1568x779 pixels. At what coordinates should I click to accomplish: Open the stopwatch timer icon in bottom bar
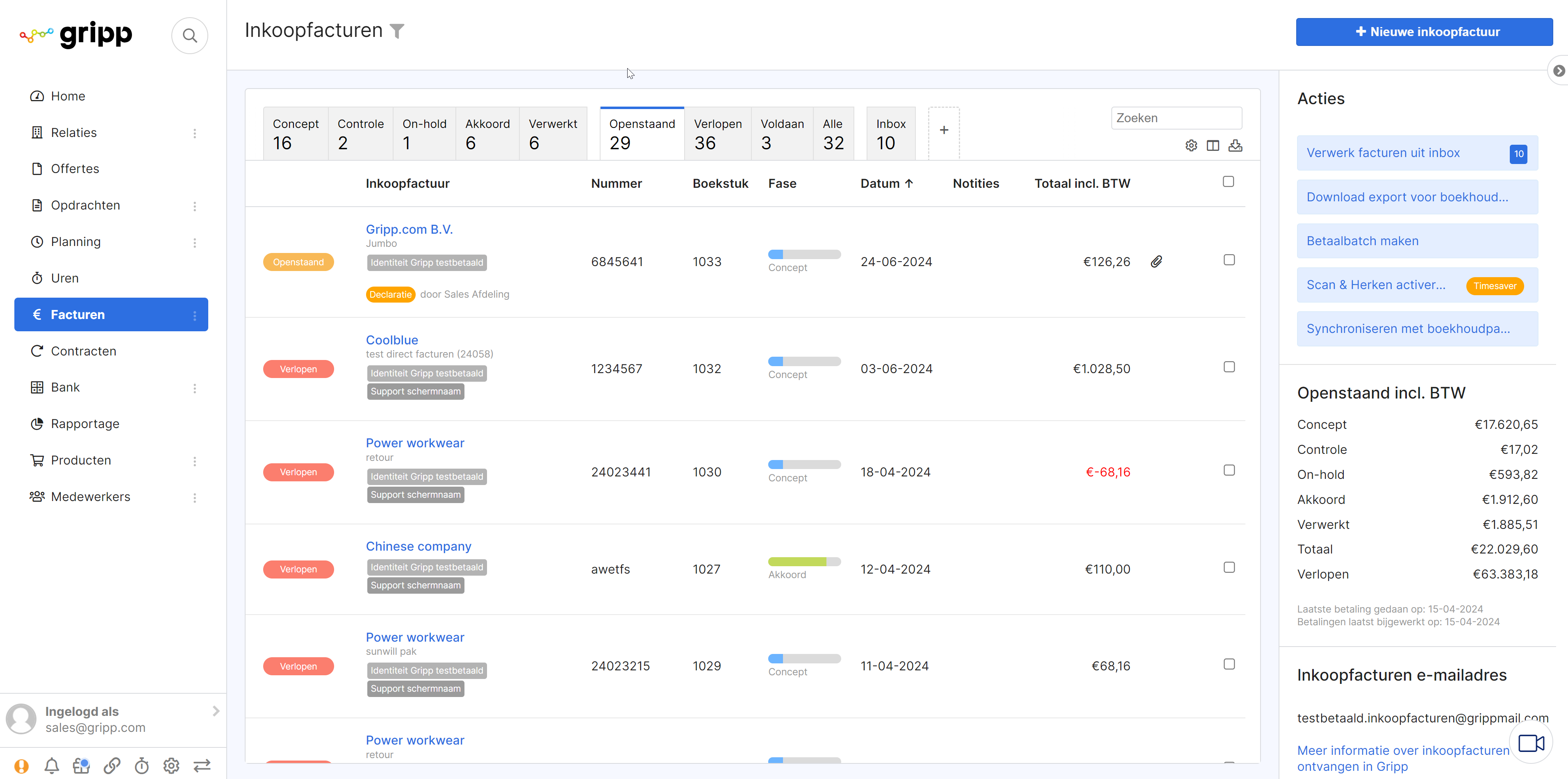142,765
